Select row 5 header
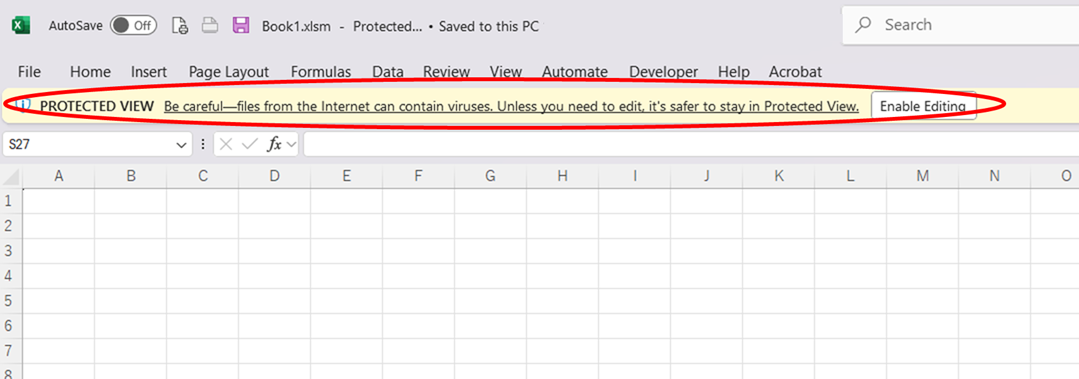 pyautogui.click(x=11, y=301)
